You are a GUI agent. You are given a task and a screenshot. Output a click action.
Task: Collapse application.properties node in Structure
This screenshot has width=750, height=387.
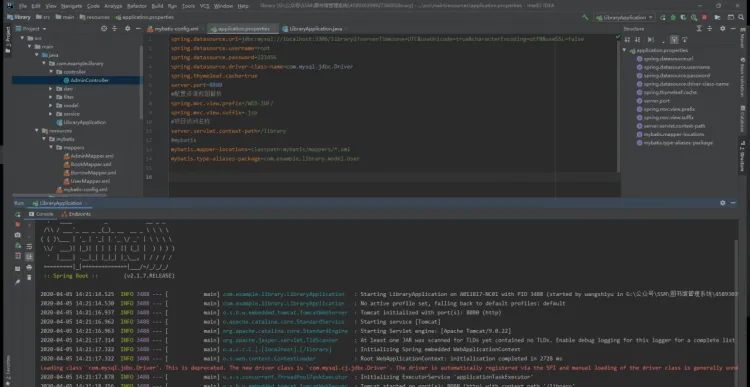pos(624,50)
